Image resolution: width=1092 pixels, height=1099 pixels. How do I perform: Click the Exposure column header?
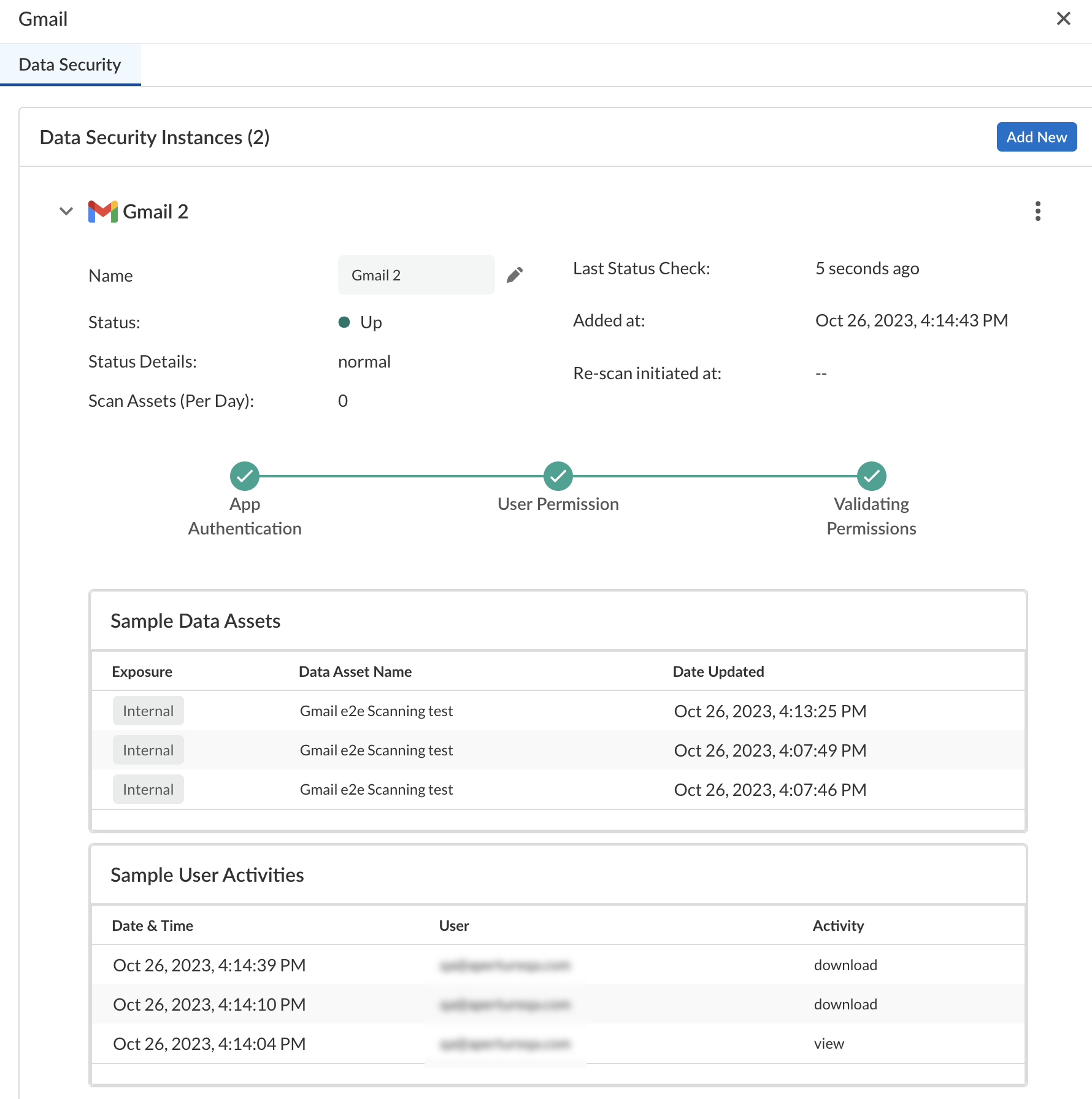click(142, 671)
